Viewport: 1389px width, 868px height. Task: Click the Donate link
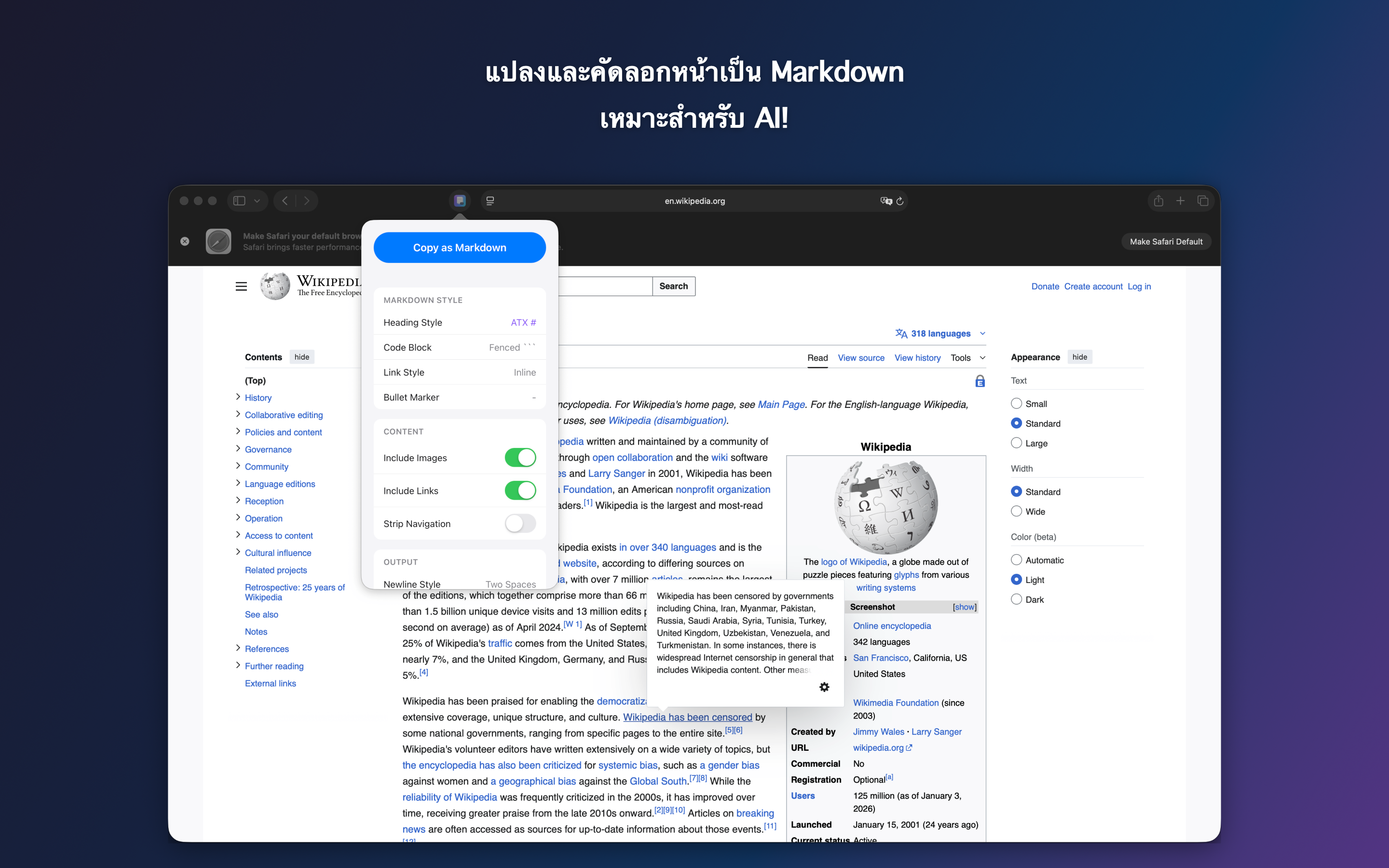pyautogui.click(x=1045, y=286)
